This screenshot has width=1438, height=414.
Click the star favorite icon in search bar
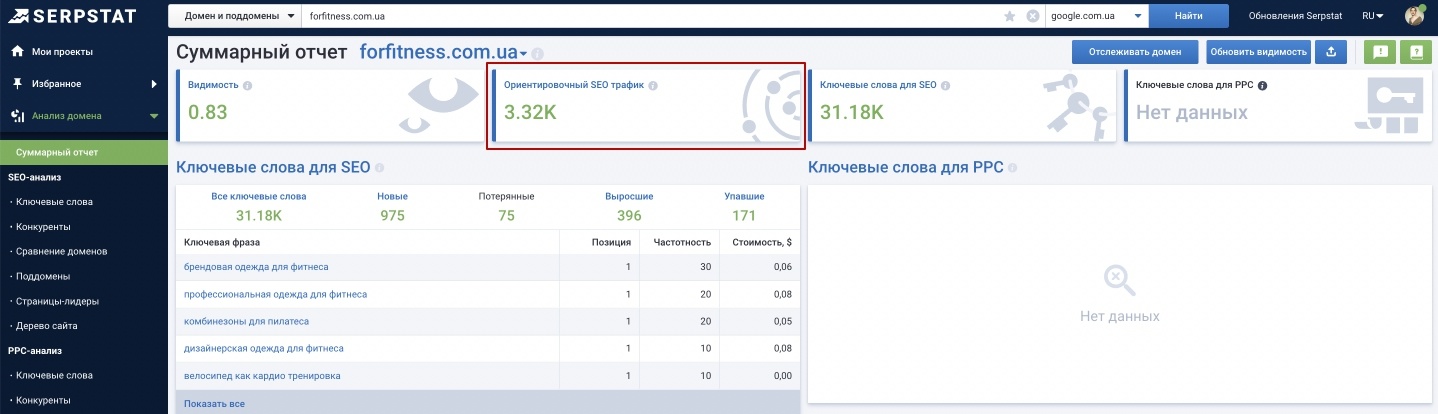tap(1010, 16)
